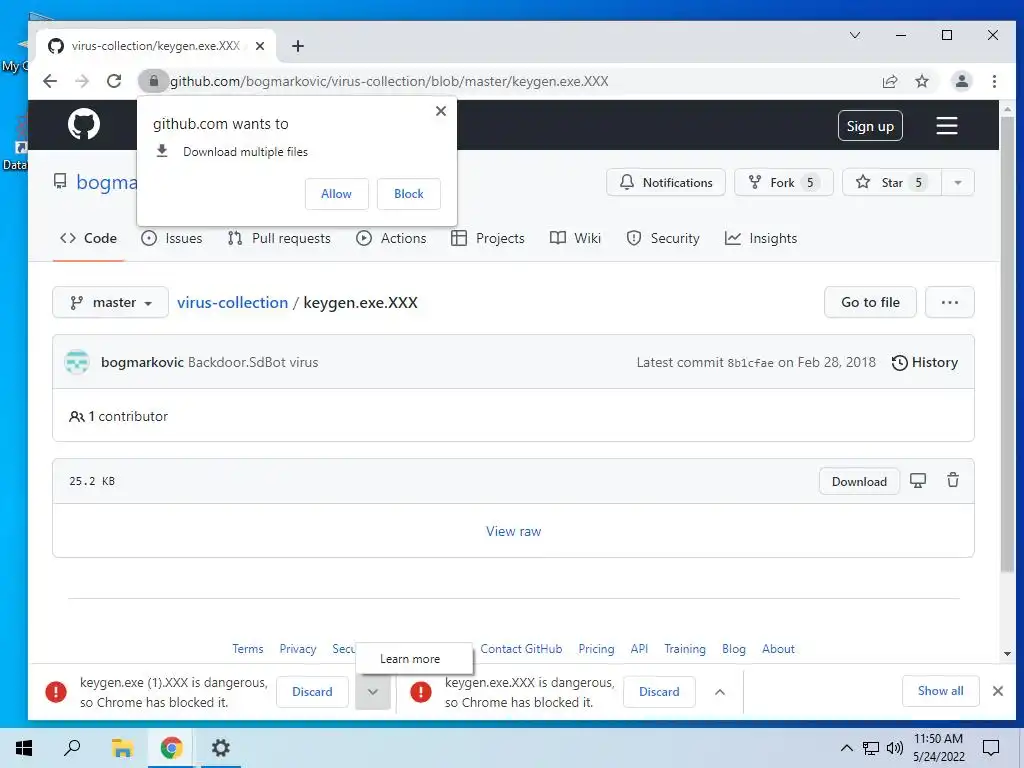Click the delete file trash icon
This screenshot has height=768, width=1024.
coord(953,481)
